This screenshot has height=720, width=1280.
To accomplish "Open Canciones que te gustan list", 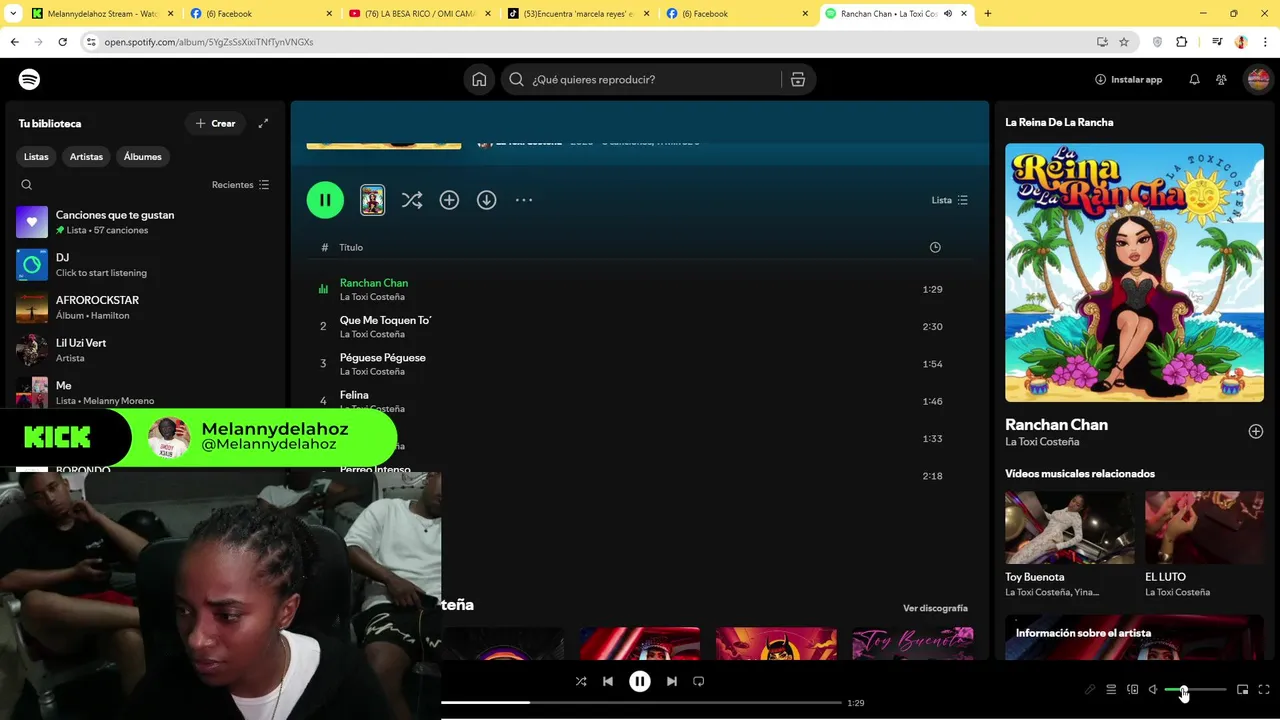I will 143,222.
